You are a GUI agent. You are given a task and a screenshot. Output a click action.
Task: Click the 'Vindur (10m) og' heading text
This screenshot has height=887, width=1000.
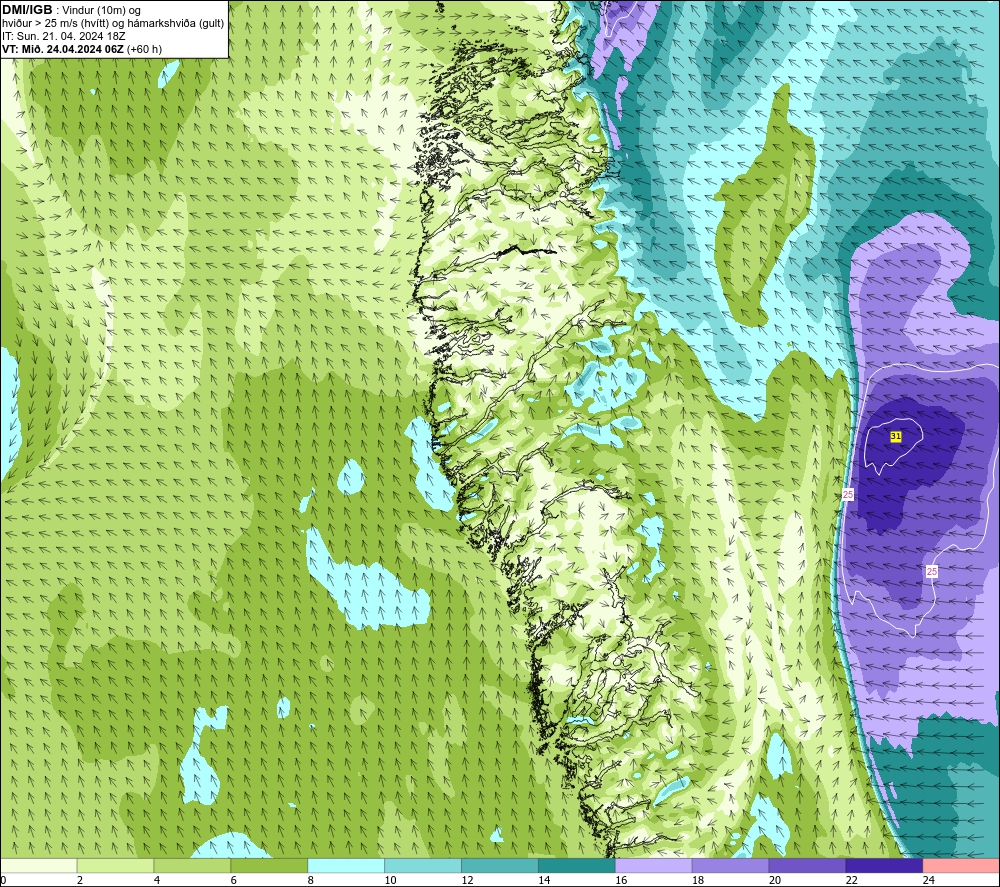pos(101,11)
